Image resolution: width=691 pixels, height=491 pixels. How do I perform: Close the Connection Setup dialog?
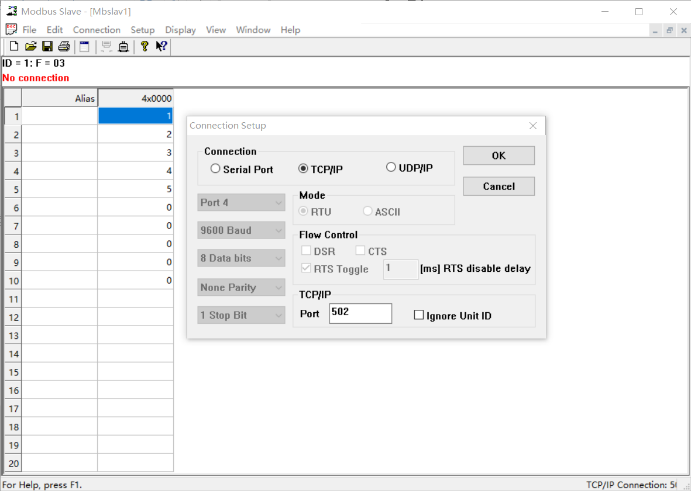533,126
